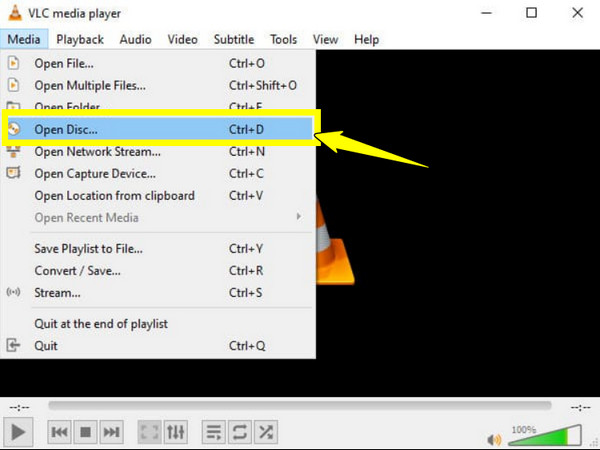Click the volume slider at 100%
The height and width of the screenshot is (450, 600).
[x=545, y=435]
